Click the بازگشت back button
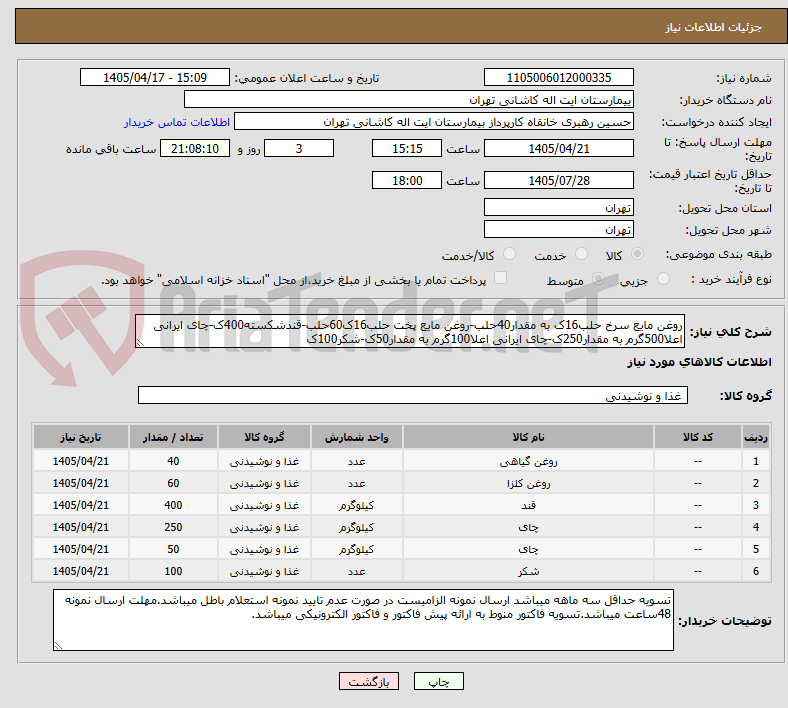This screenshot has height=708, width=788. click(369, 681)
